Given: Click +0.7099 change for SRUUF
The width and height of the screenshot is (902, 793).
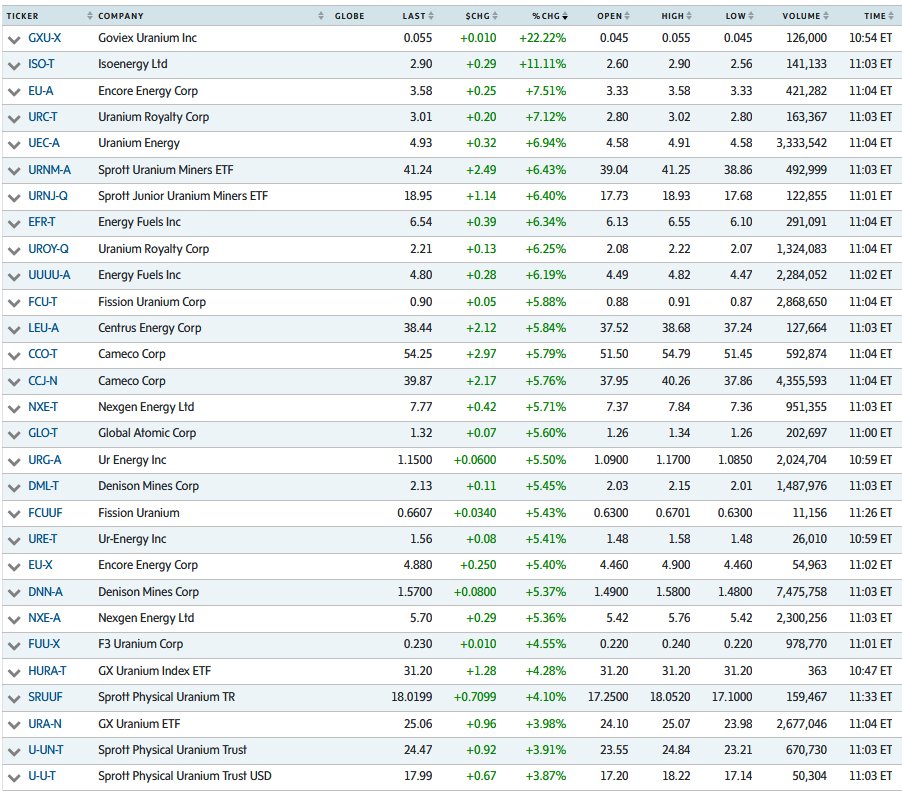Looking at the screenshot, I should 475,697.
